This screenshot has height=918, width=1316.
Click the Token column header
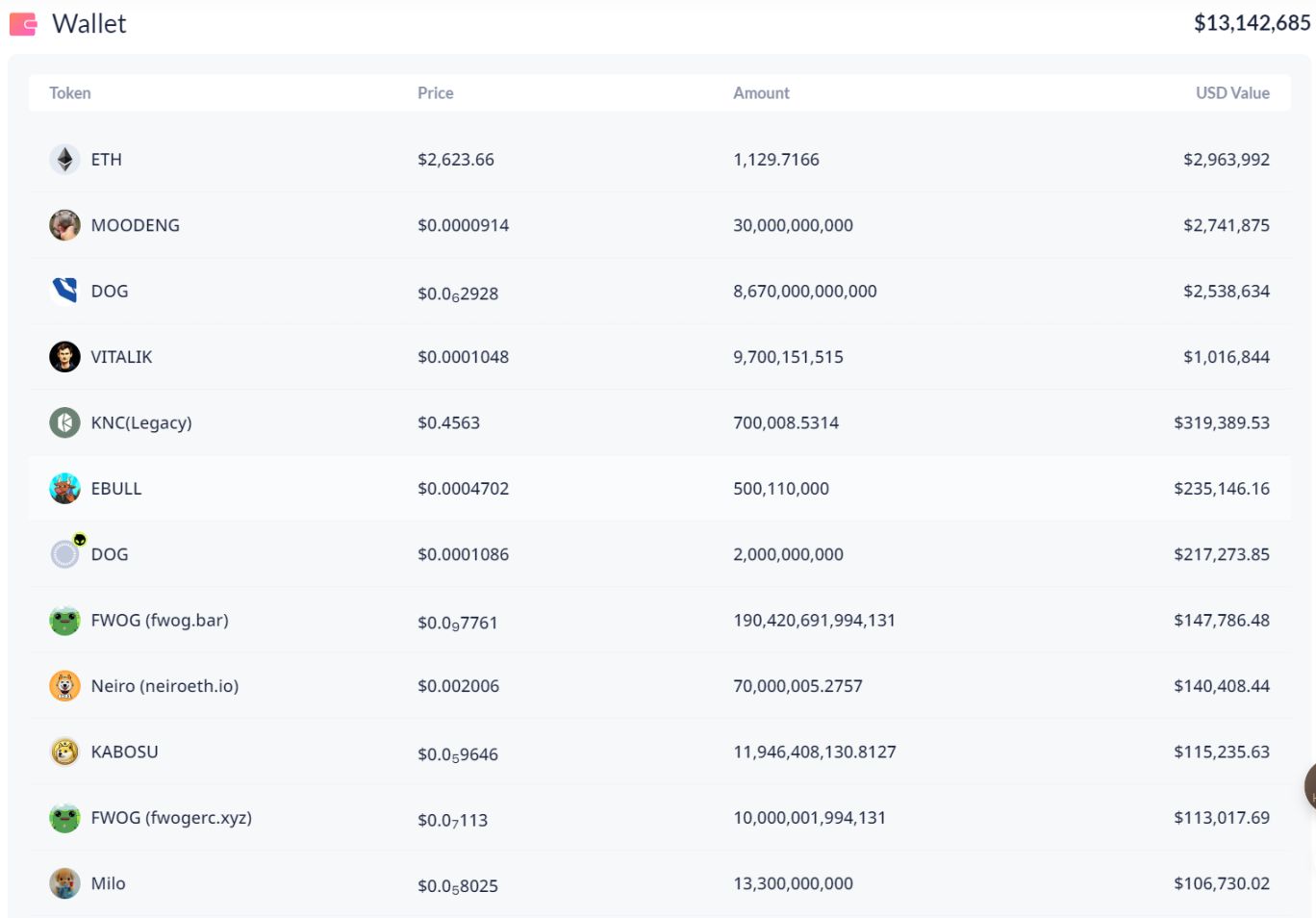70,93
